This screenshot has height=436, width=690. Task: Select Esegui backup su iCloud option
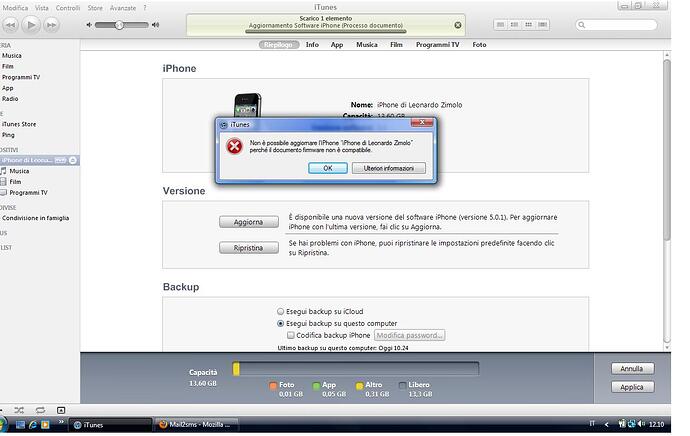(x=281, y=311)
